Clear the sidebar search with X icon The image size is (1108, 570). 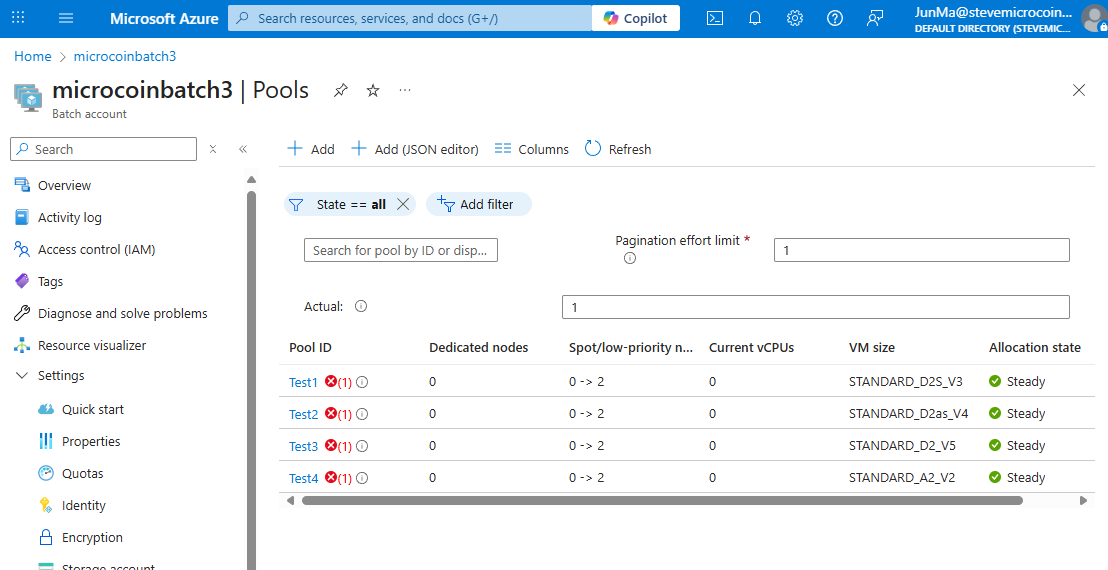click(x=213, y=149)
